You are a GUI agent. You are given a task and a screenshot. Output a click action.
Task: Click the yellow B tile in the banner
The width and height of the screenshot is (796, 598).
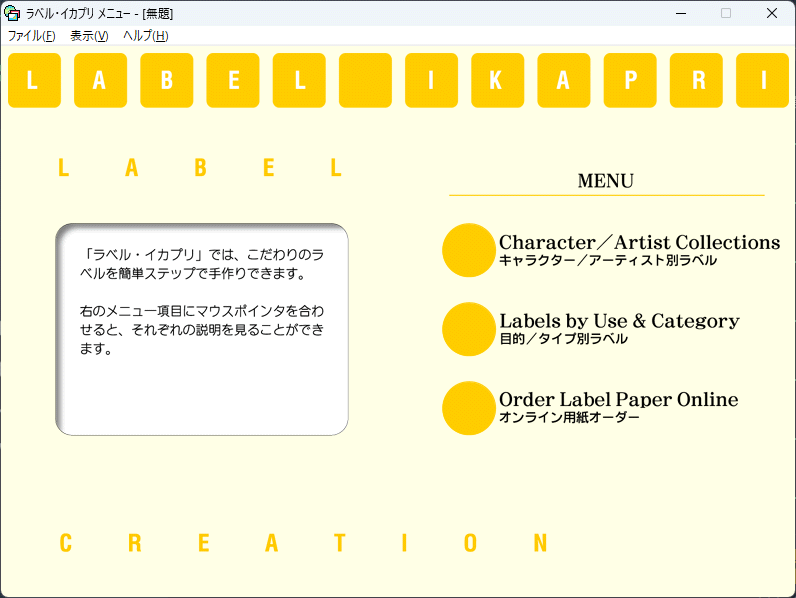click(x=167, y=80)
